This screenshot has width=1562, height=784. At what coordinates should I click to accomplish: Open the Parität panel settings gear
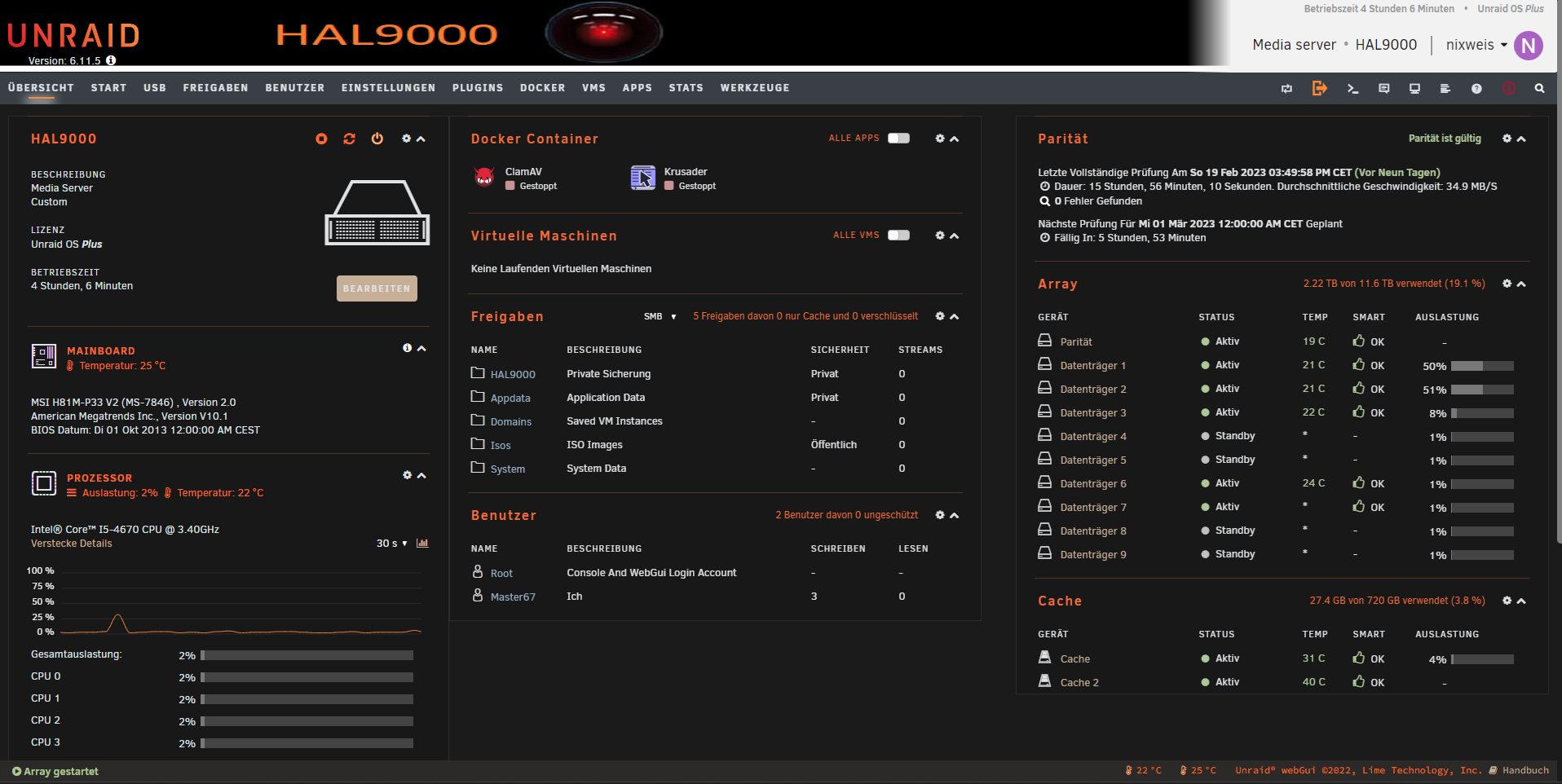[1507, 139]
